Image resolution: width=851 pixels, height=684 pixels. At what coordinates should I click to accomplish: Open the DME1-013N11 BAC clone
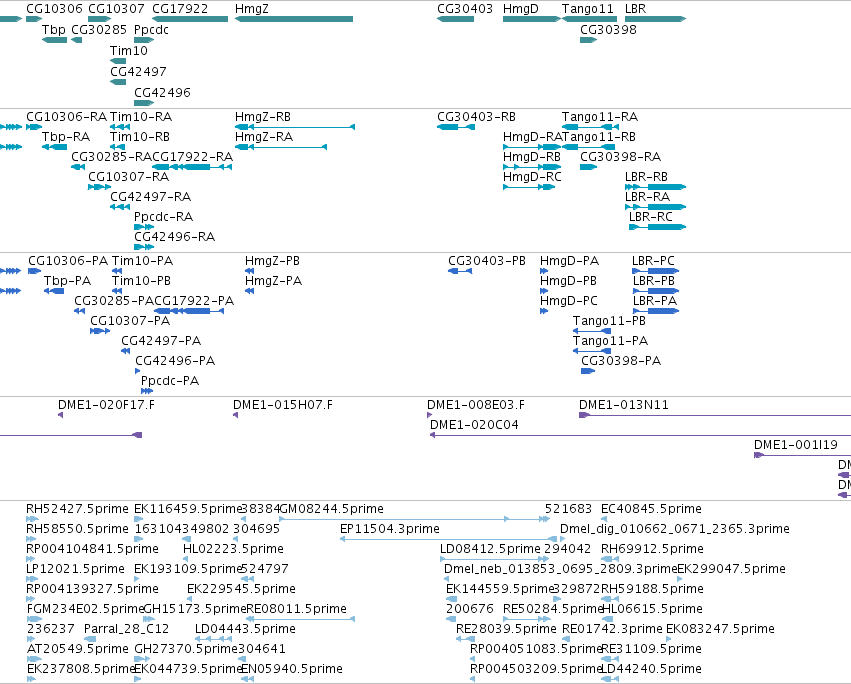click(715, 415)
